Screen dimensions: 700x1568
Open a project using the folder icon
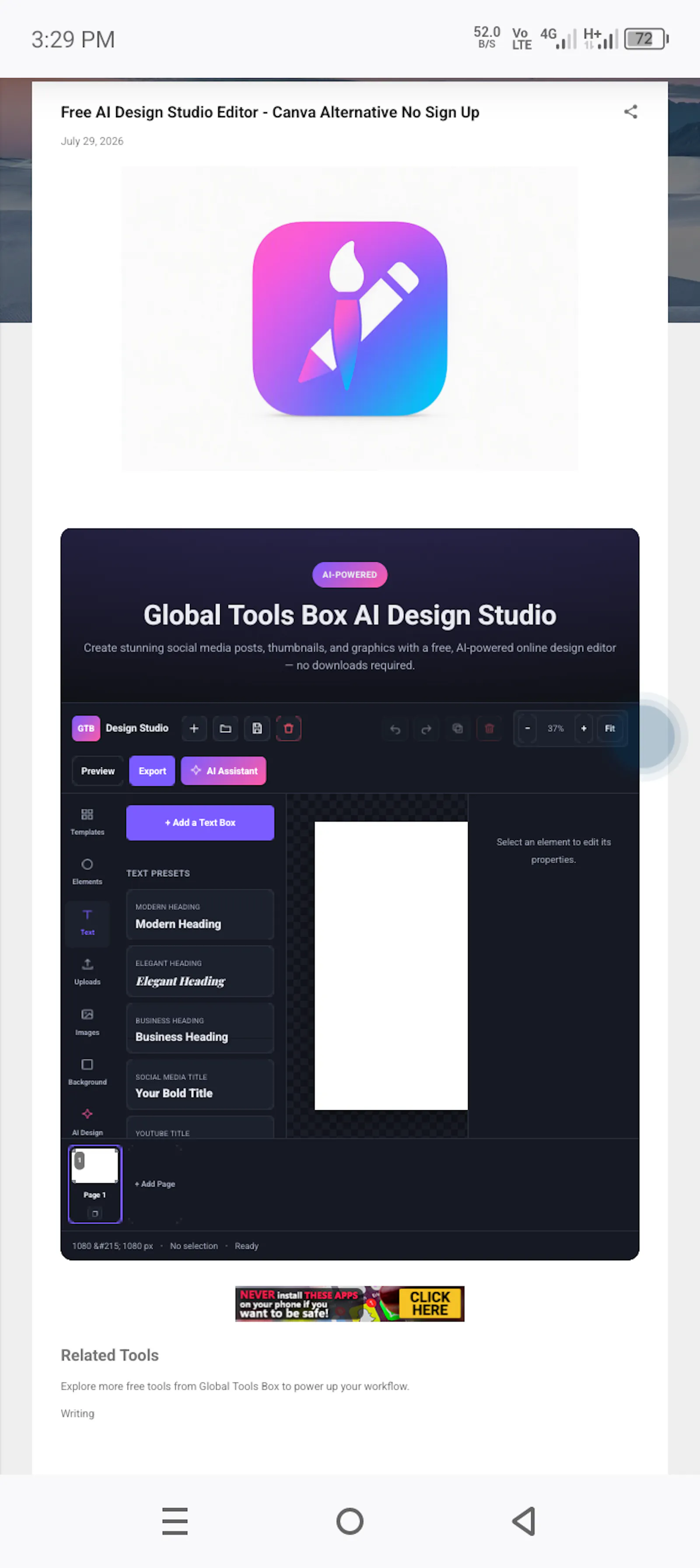[x=226, y=728]
